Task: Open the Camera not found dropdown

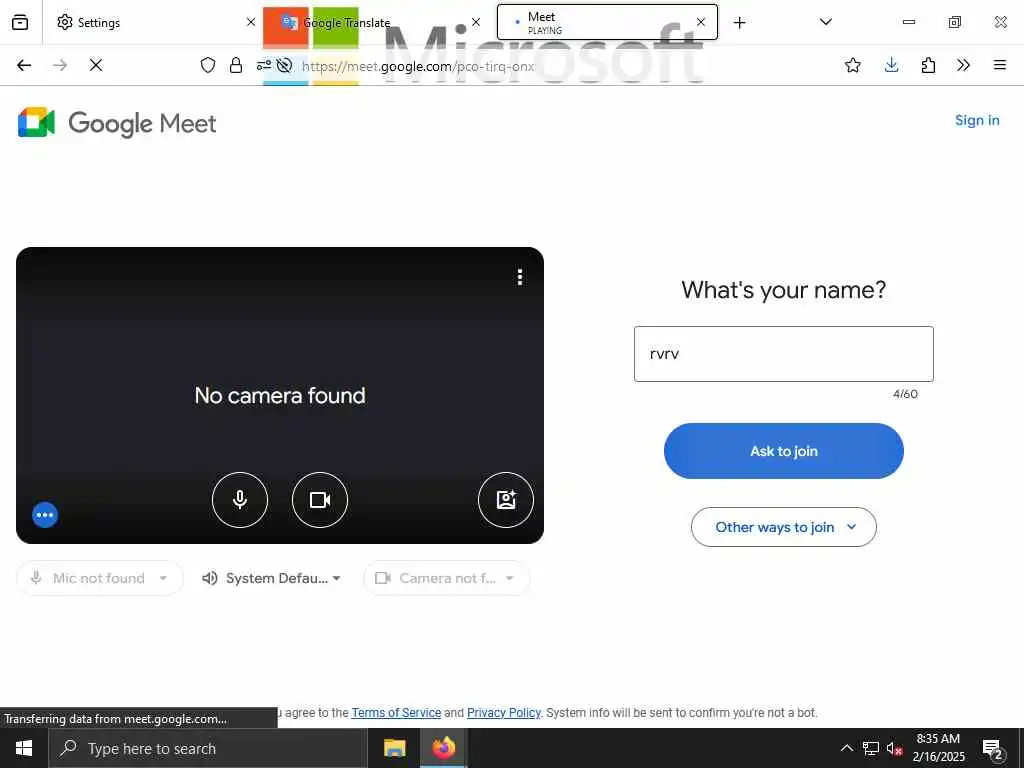Action: [446, 578]
